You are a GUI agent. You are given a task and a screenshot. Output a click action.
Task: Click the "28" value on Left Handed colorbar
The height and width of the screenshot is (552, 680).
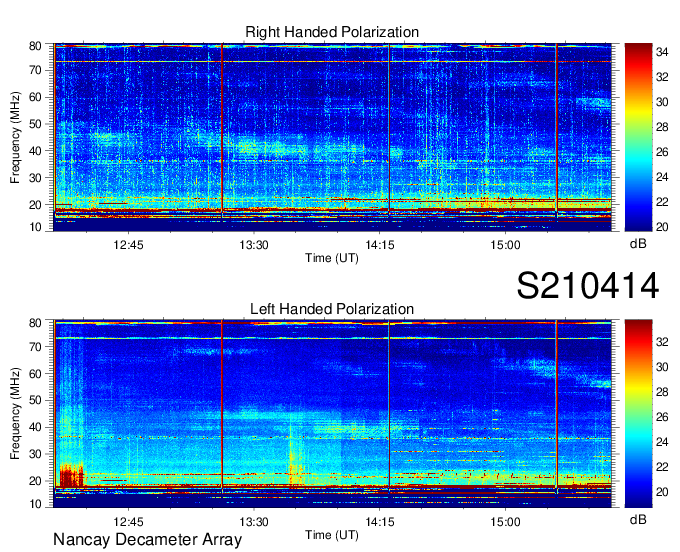click(662, 392)
